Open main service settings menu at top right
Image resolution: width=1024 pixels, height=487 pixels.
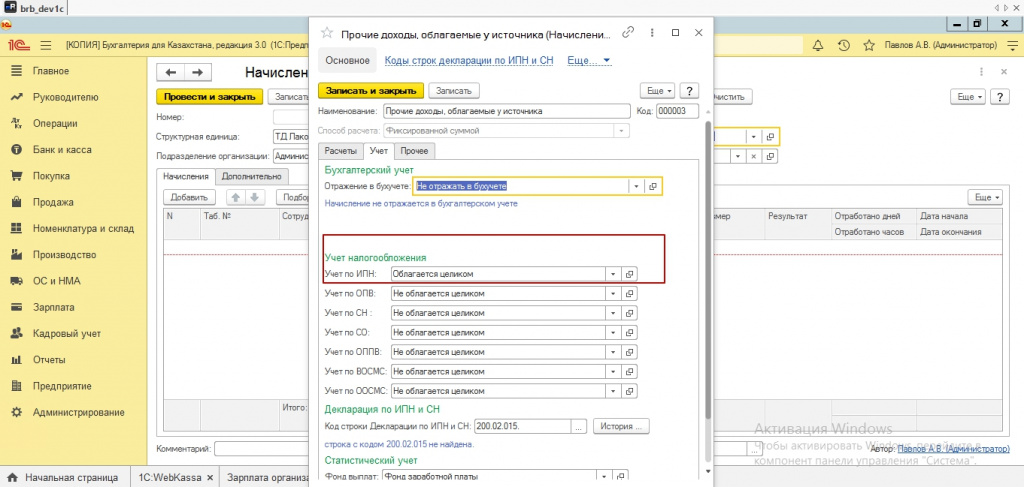pos(1012,46)
